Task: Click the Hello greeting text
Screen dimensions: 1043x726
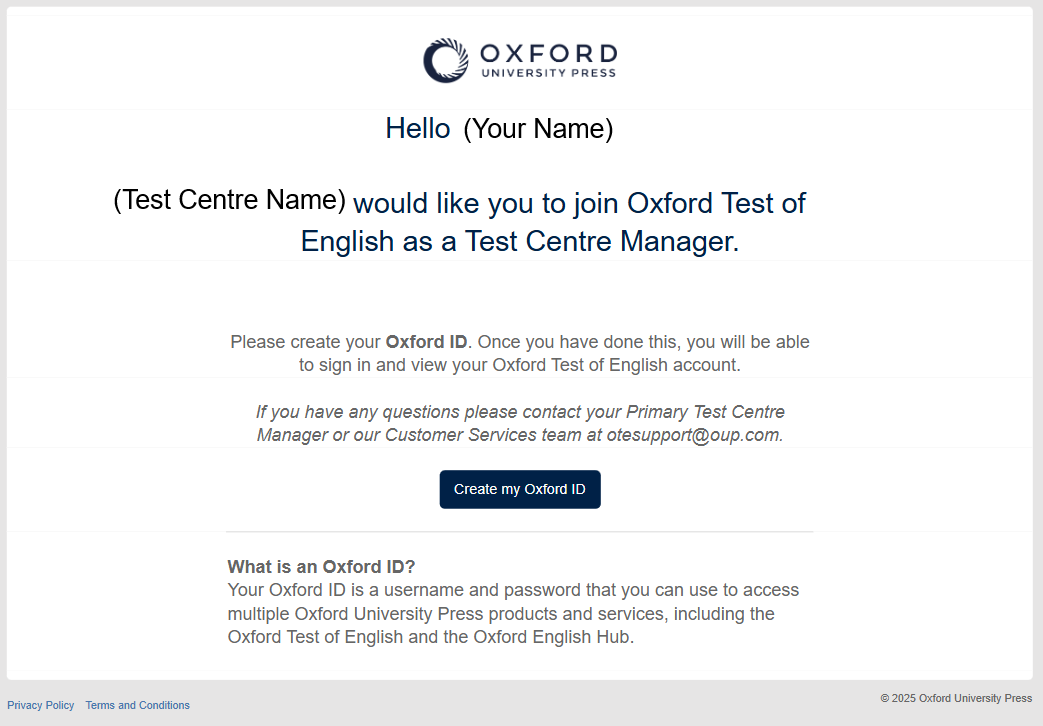Action: tap(418, 128)
